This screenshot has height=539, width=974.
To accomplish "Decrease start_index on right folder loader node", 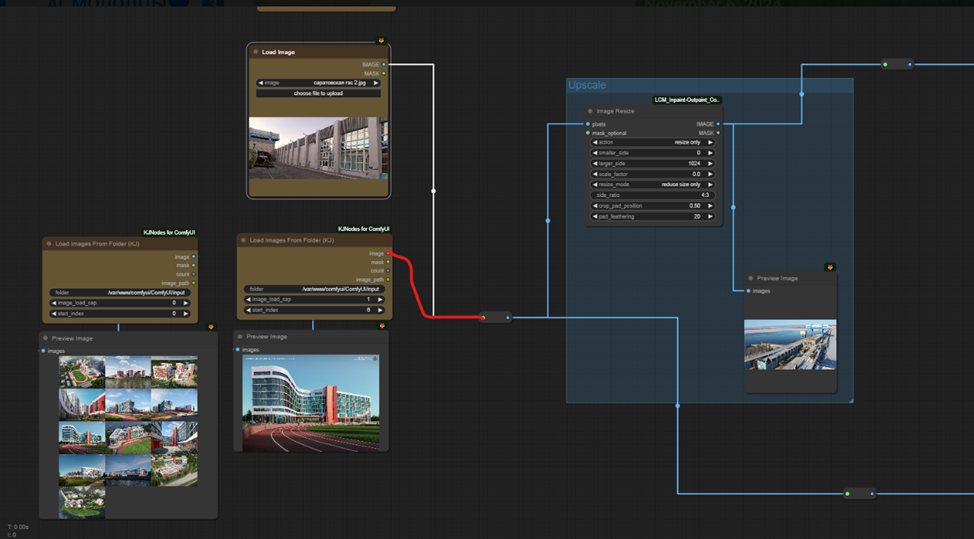I will [248, 310].
